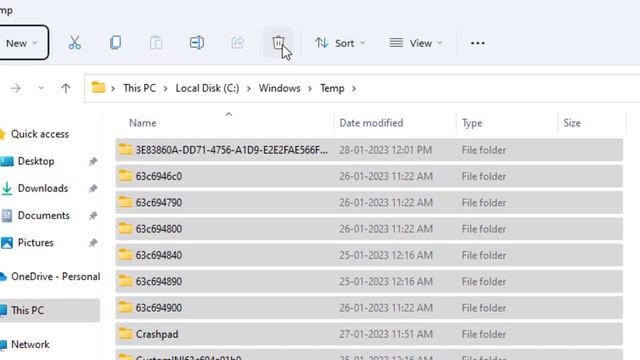Select folder 63c694790
Viewport: 640px width, 360px height.
(x=369, y=202)
